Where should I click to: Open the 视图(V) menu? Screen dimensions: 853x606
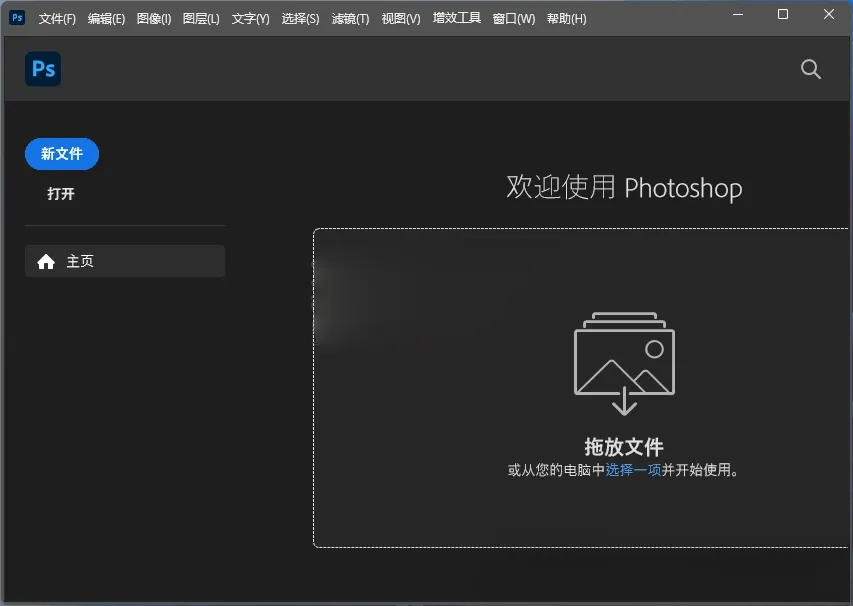pos(401,18)
